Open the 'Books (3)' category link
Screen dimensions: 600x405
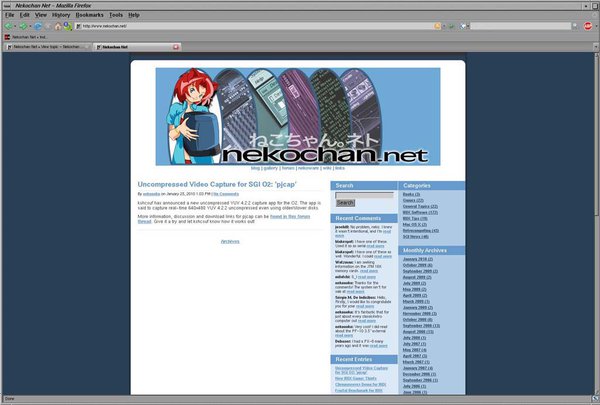click(x=411, y=194)
